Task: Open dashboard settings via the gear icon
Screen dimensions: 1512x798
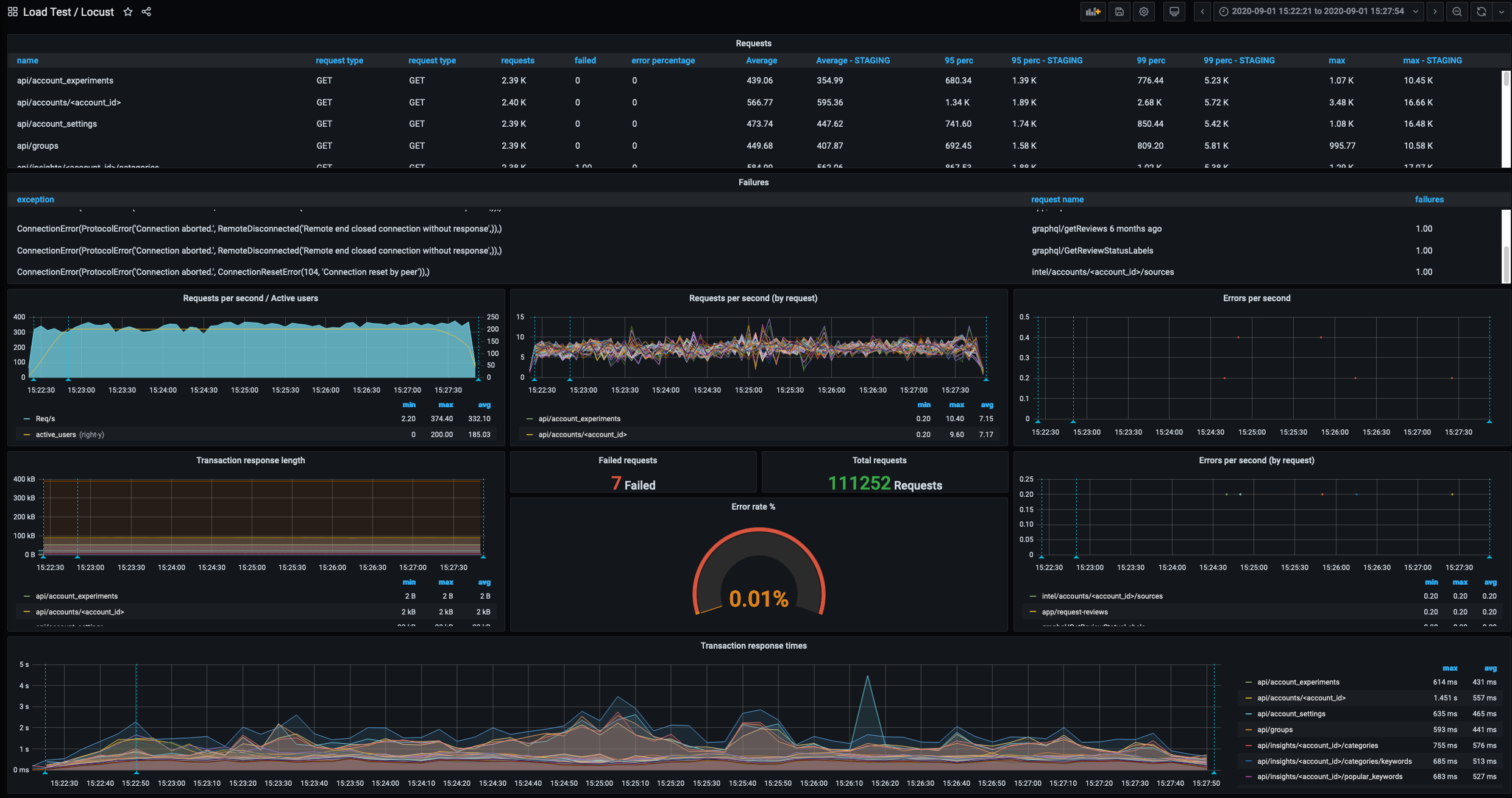Action: tap(1144, 12)
